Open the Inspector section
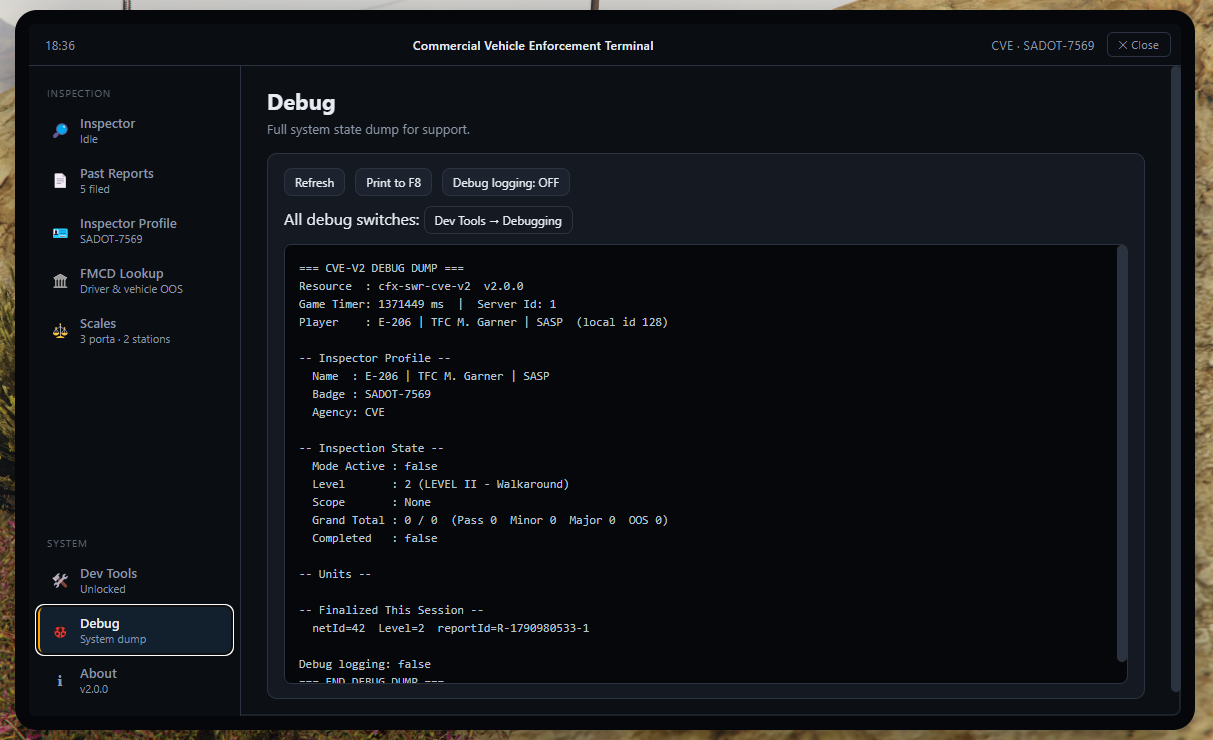The image size is (1213, 740). (135, 131)
